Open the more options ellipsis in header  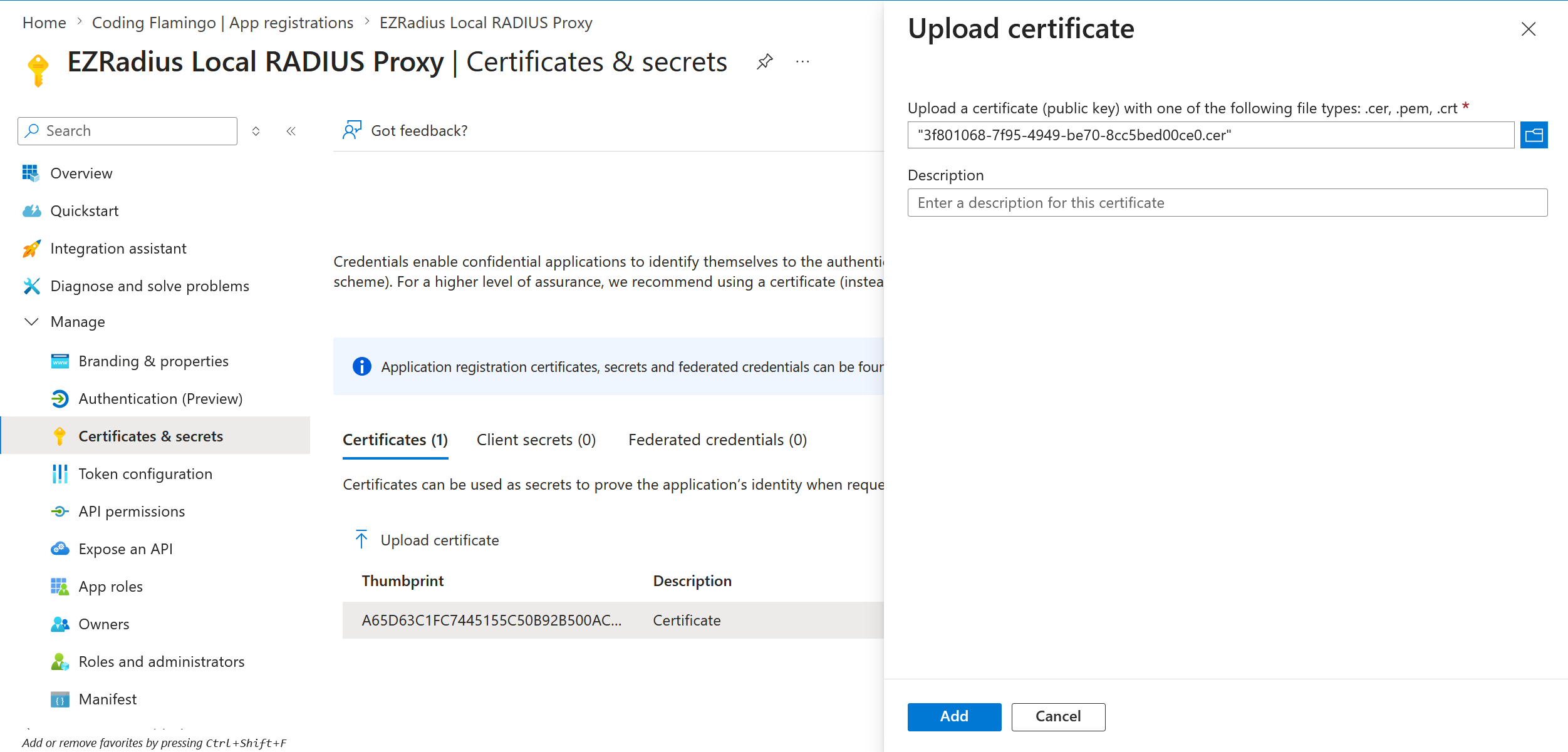[x=802, y=61]
